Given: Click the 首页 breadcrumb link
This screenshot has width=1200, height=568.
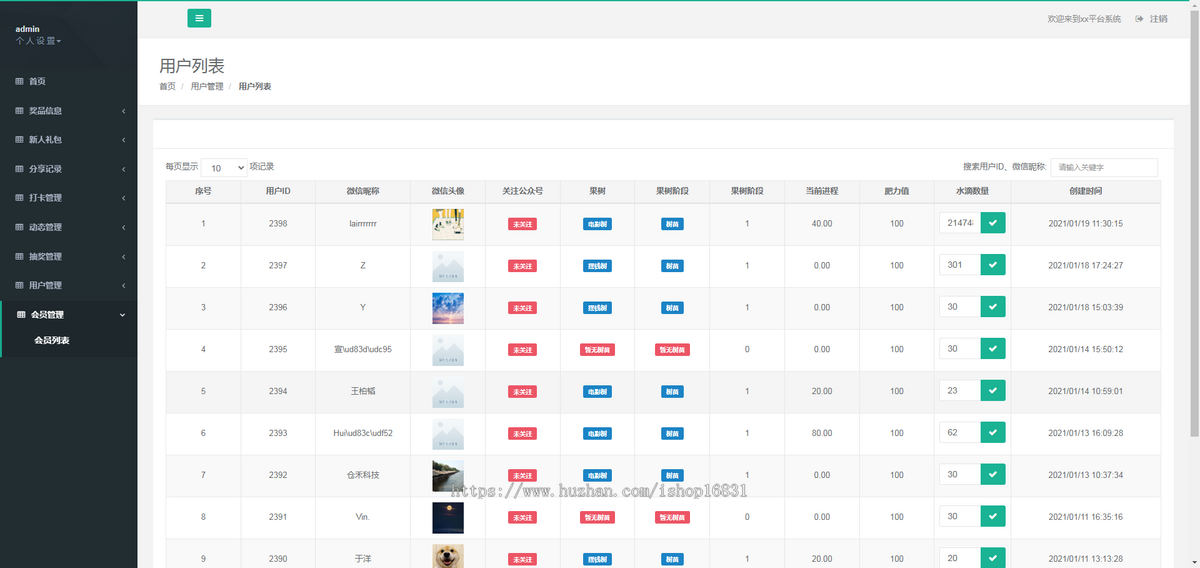Looking at the screenshot, I should coord(167,87).
